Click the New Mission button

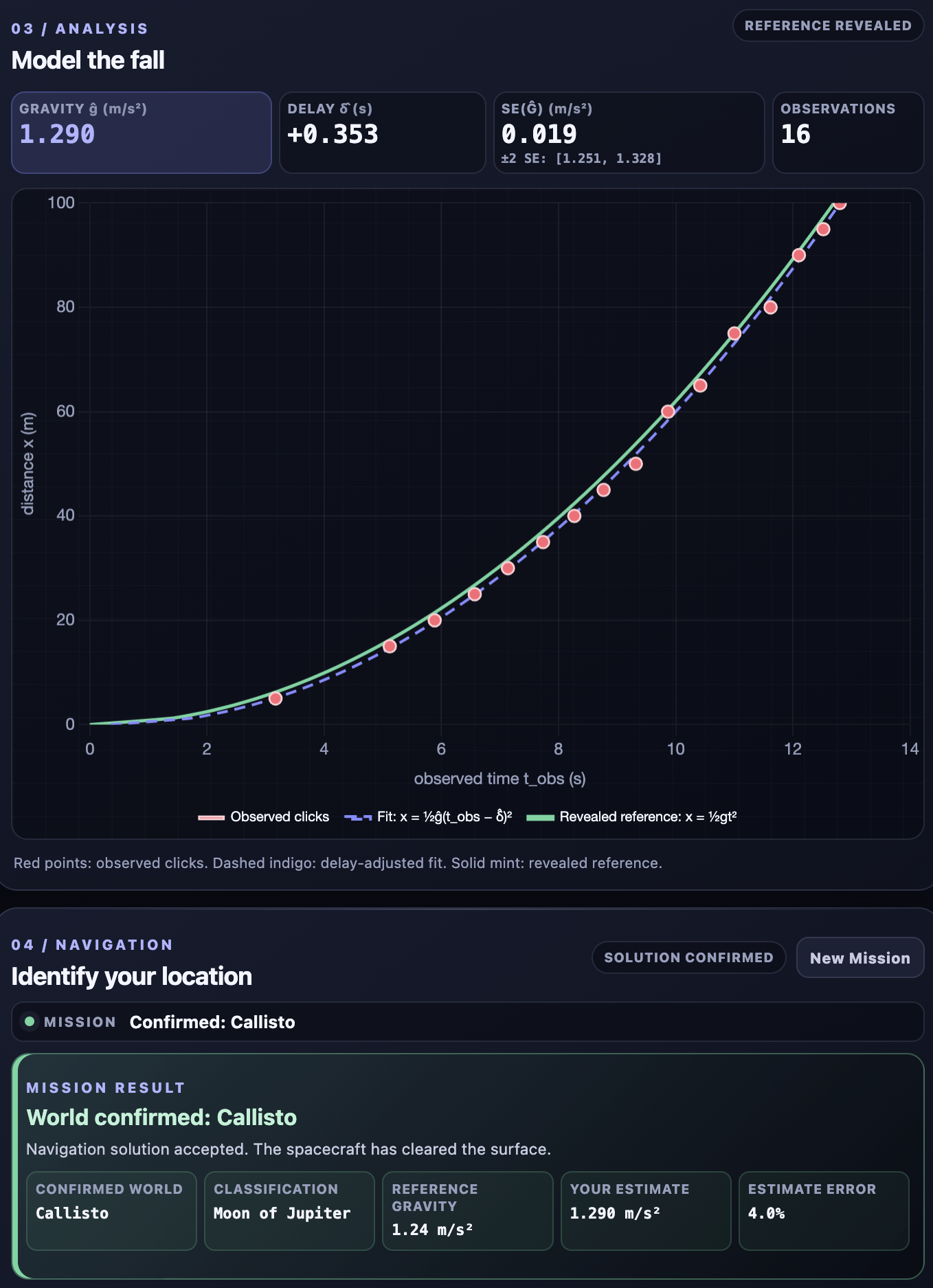(859, 957)
